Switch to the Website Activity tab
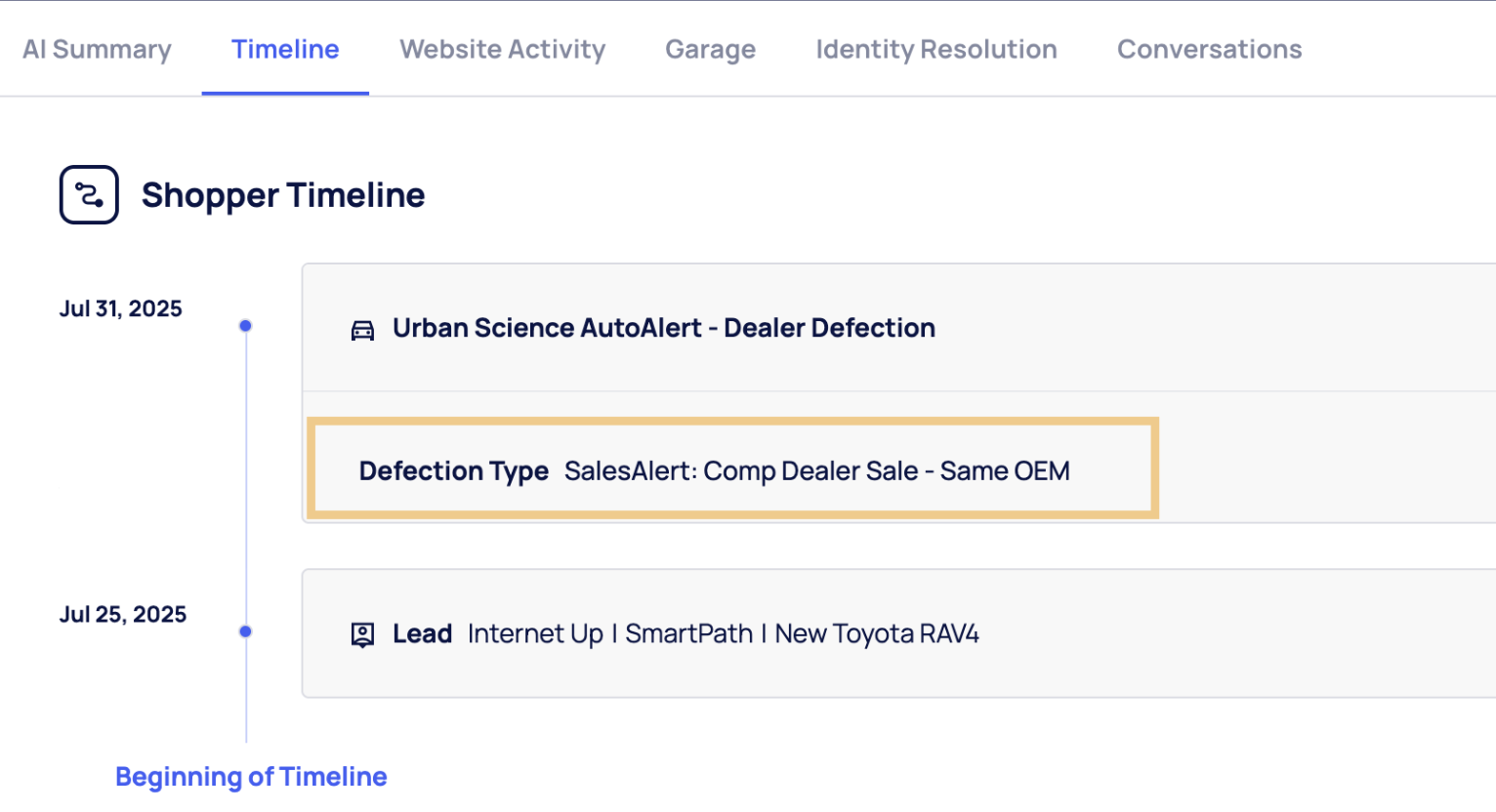This screenshot has width=1496, height=812. coord(502,49)
